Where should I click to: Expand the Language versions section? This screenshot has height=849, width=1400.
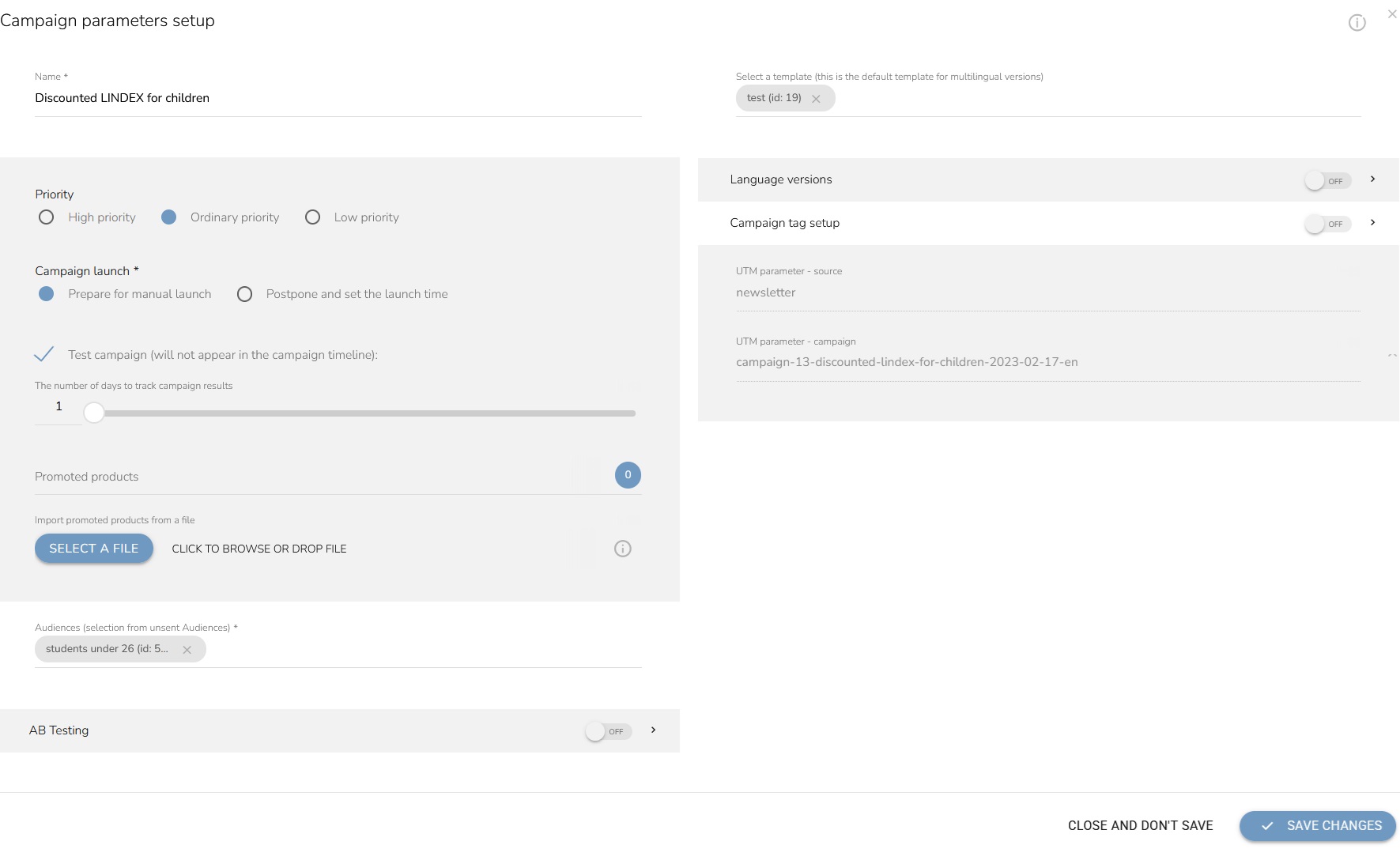coord(1373,179)
